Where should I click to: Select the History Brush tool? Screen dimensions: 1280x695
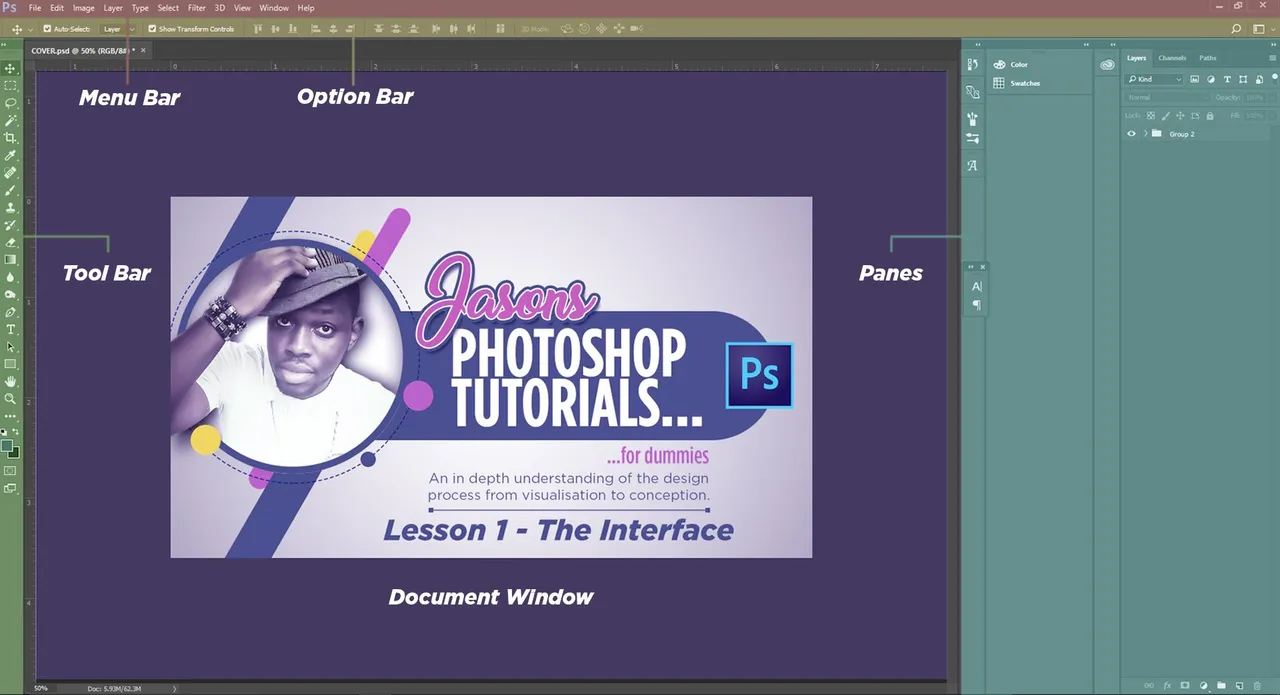[x=11, y=225]
